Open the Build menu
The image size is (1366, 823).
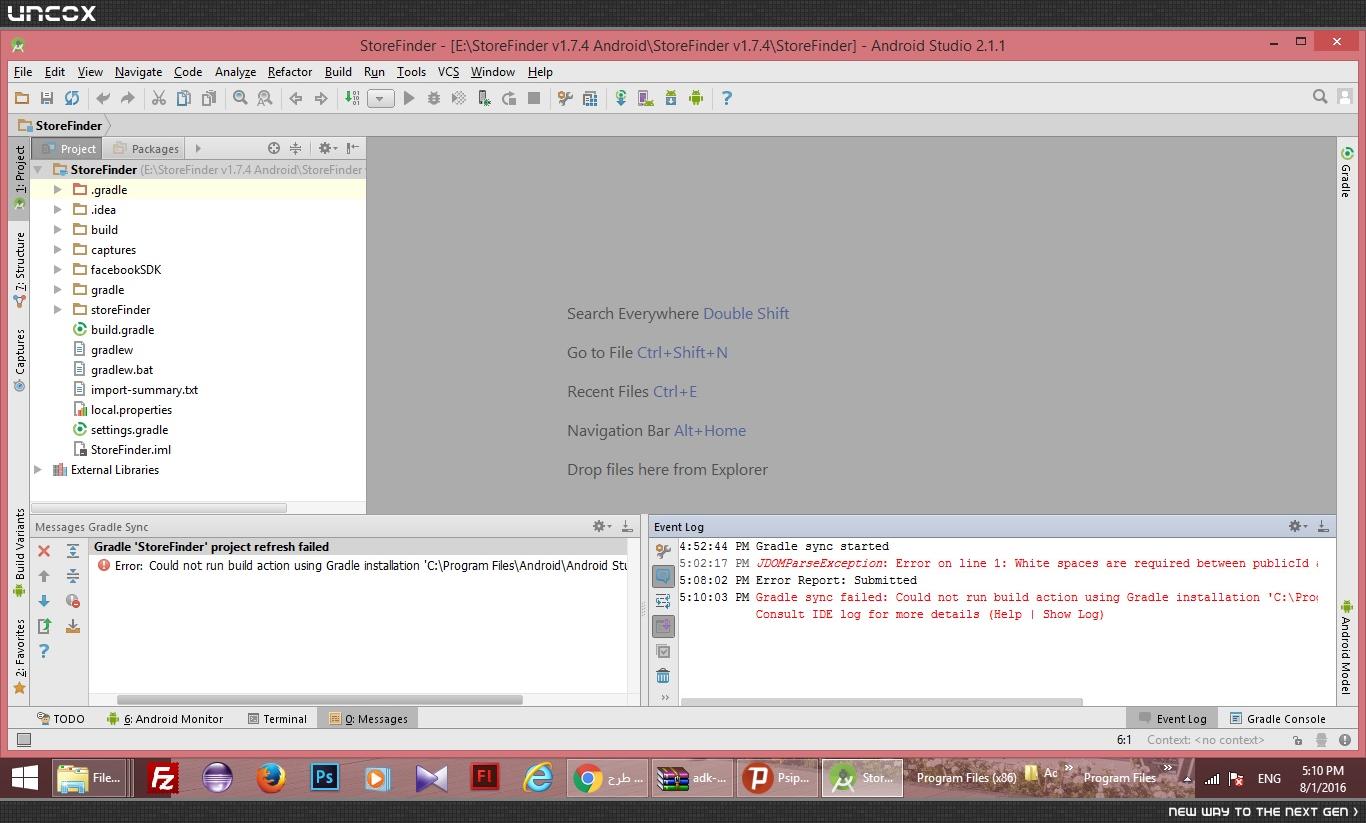[x=338, y=72]
